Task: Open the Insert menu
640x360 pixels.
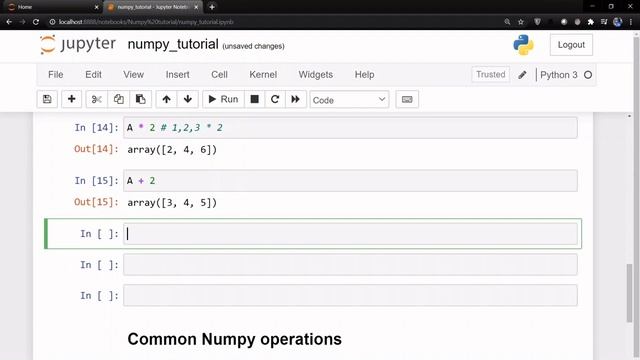Action: [178, 75]
